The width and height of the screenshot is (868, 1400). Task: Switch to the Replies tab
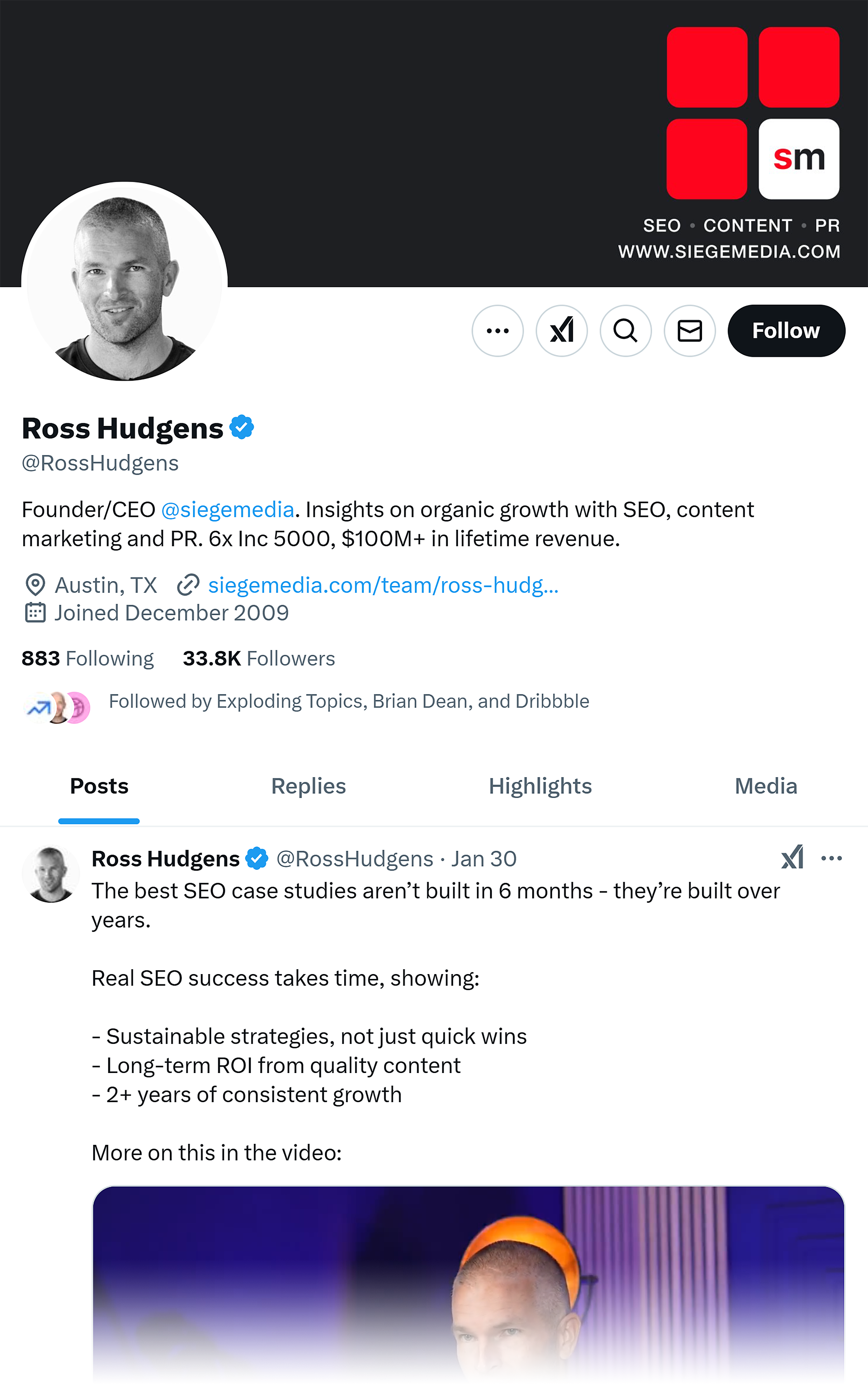click(308, 786)
